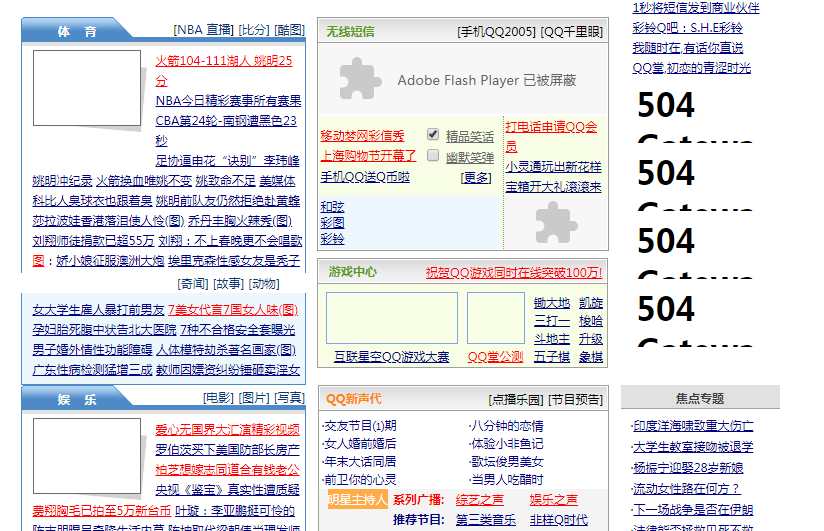Click the game image above QQ堂公测

(x=496, y=318)
